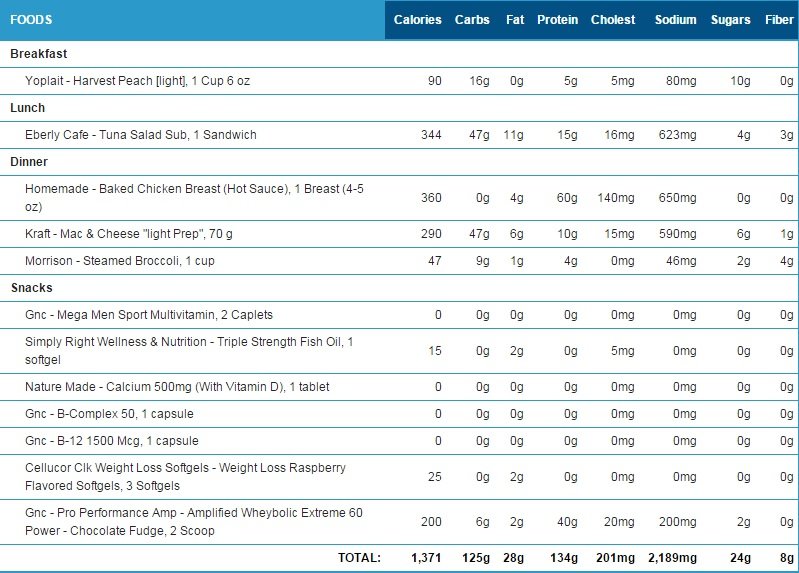Click Gnc B-12 1500 Mcg entry
Viewport: 799px width, 573px height.
point(112,440)
